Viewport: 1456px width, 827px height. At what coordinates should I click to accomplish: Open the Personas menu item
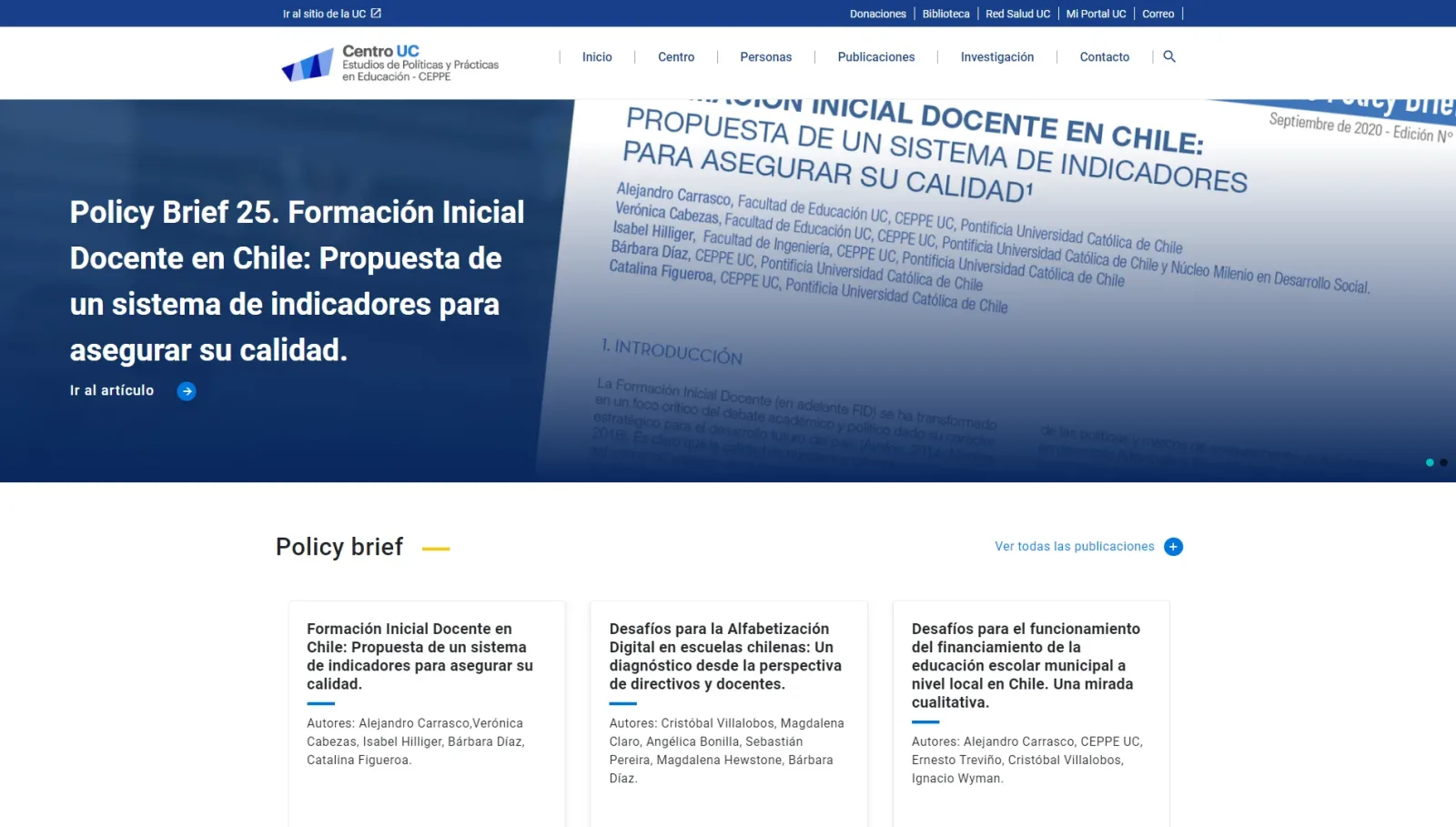(x=766, y=56)
